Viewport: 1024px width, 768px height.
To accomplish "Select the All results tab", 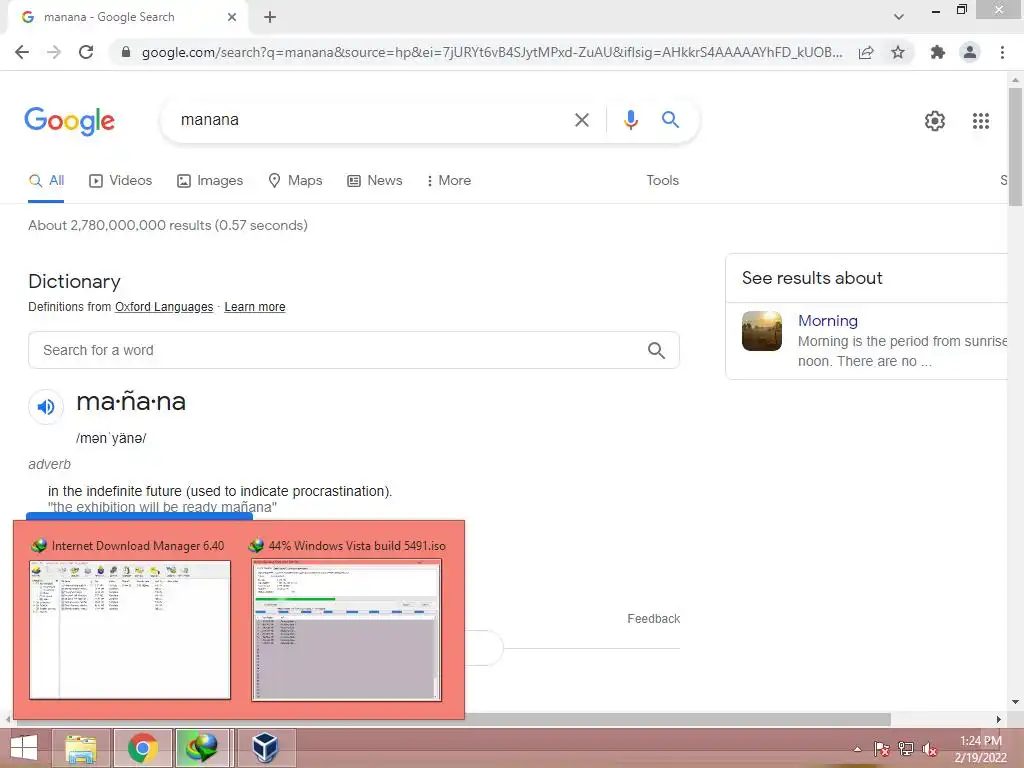I will 46,181.
